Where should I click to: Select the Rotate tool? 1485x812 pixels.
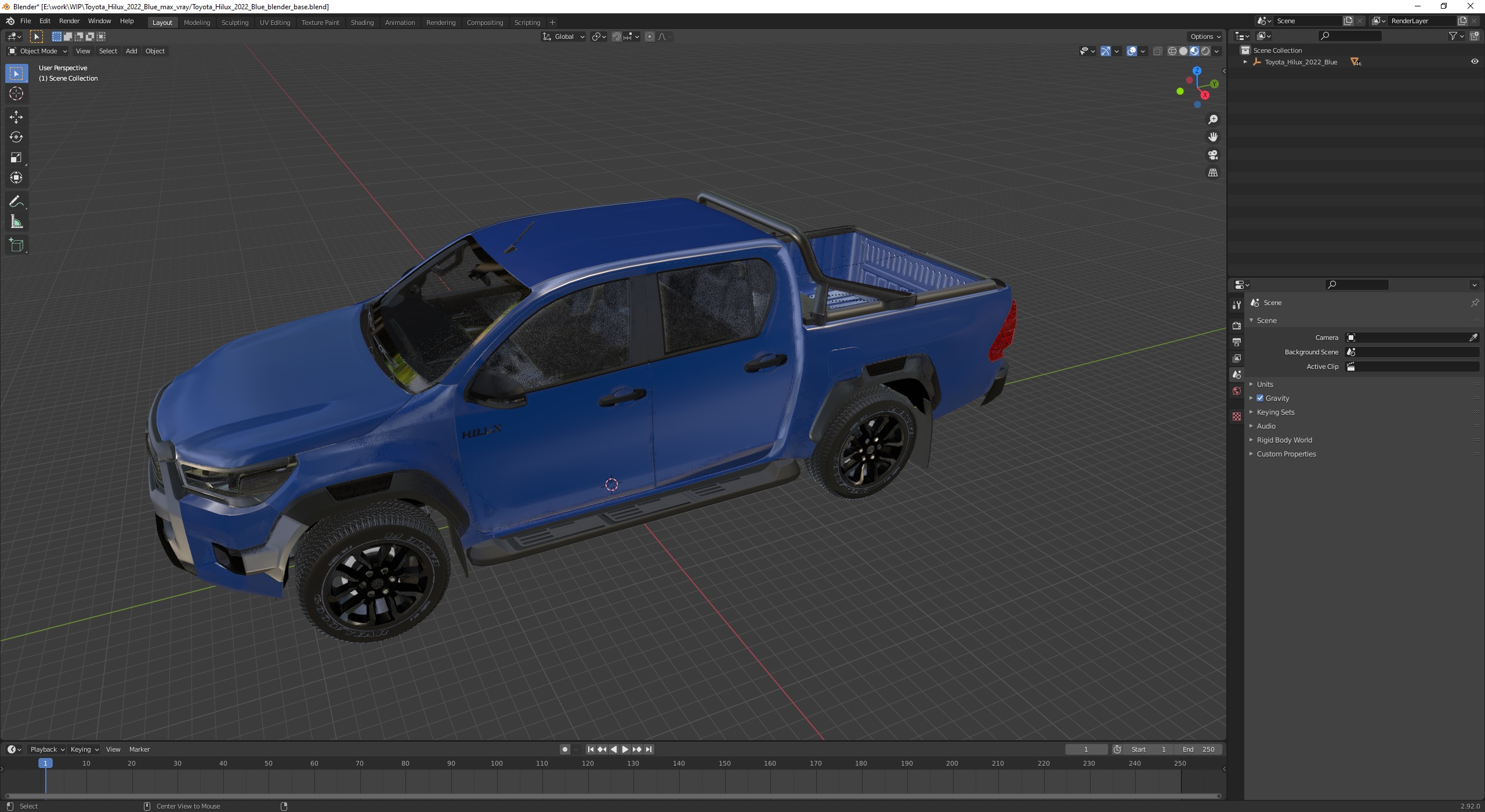click(16, 137)
